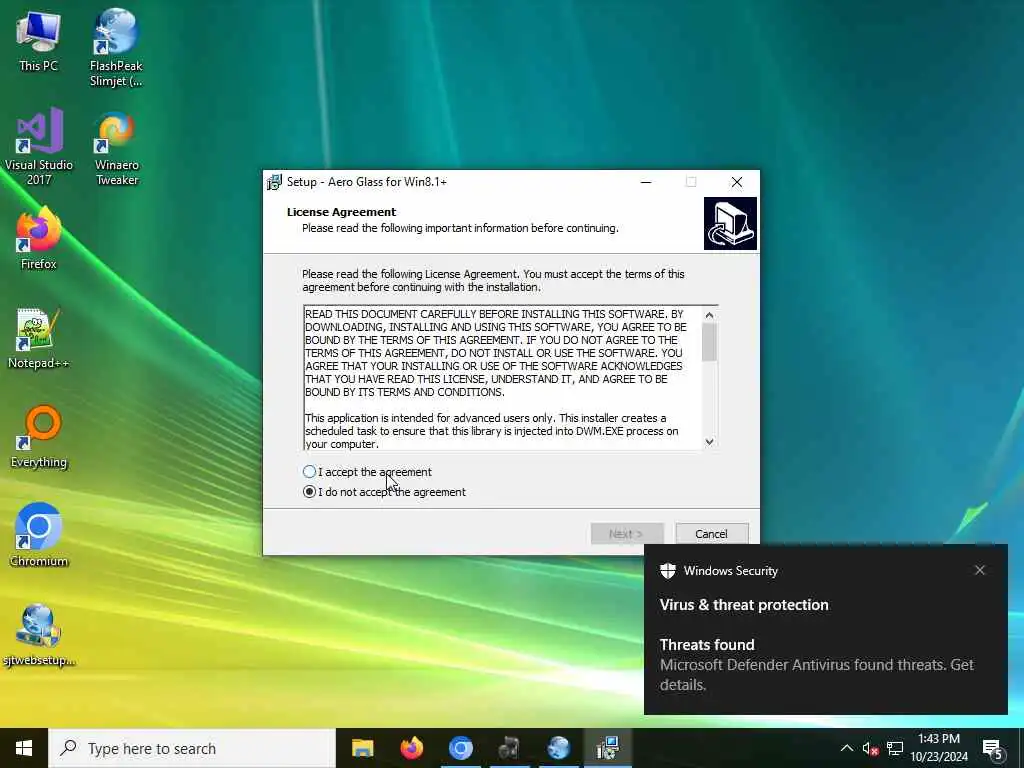Image resolution: width=1024 pixels, height=768 pixels.
Task: Select the Winaero Tweaker desktop icon
Action: [x=116, y=148]
